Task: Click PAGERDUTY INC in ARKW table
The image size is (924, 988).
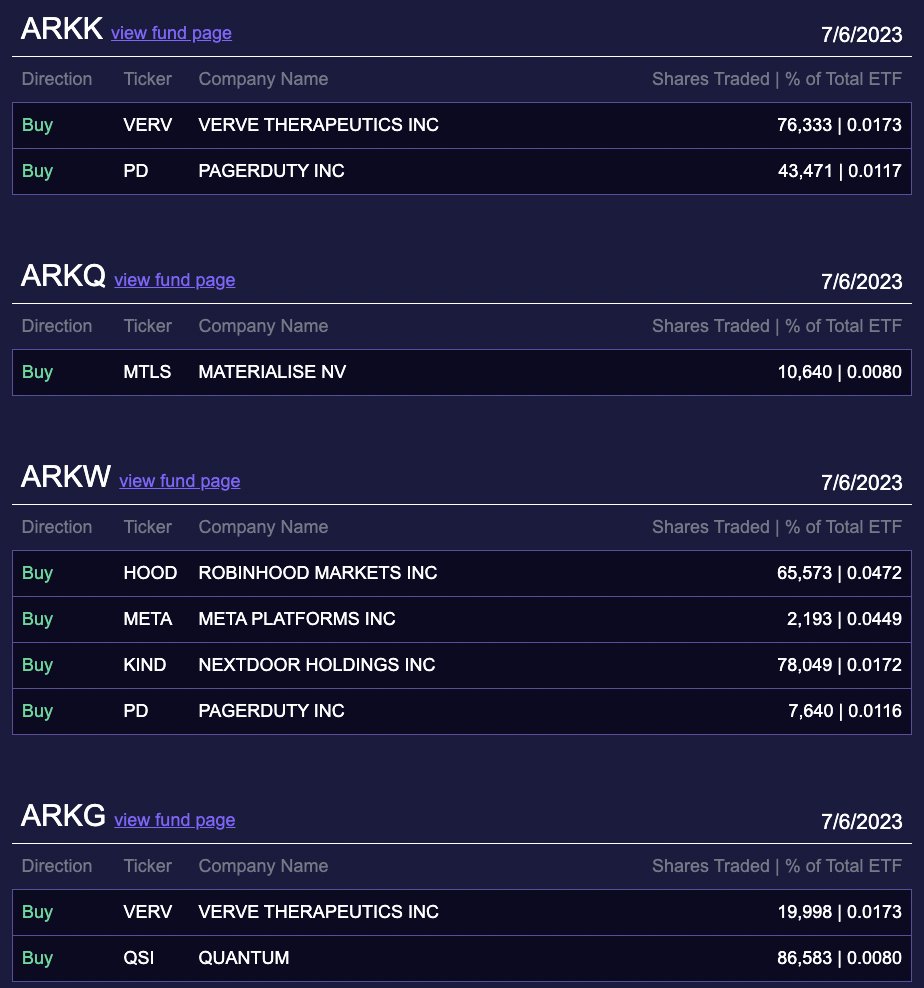Action: point(271,711)
